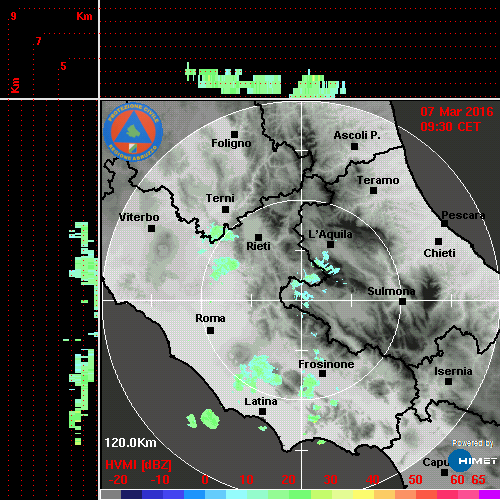
Task: Click the Isernia city marker
Action: (x=449, y=381)
